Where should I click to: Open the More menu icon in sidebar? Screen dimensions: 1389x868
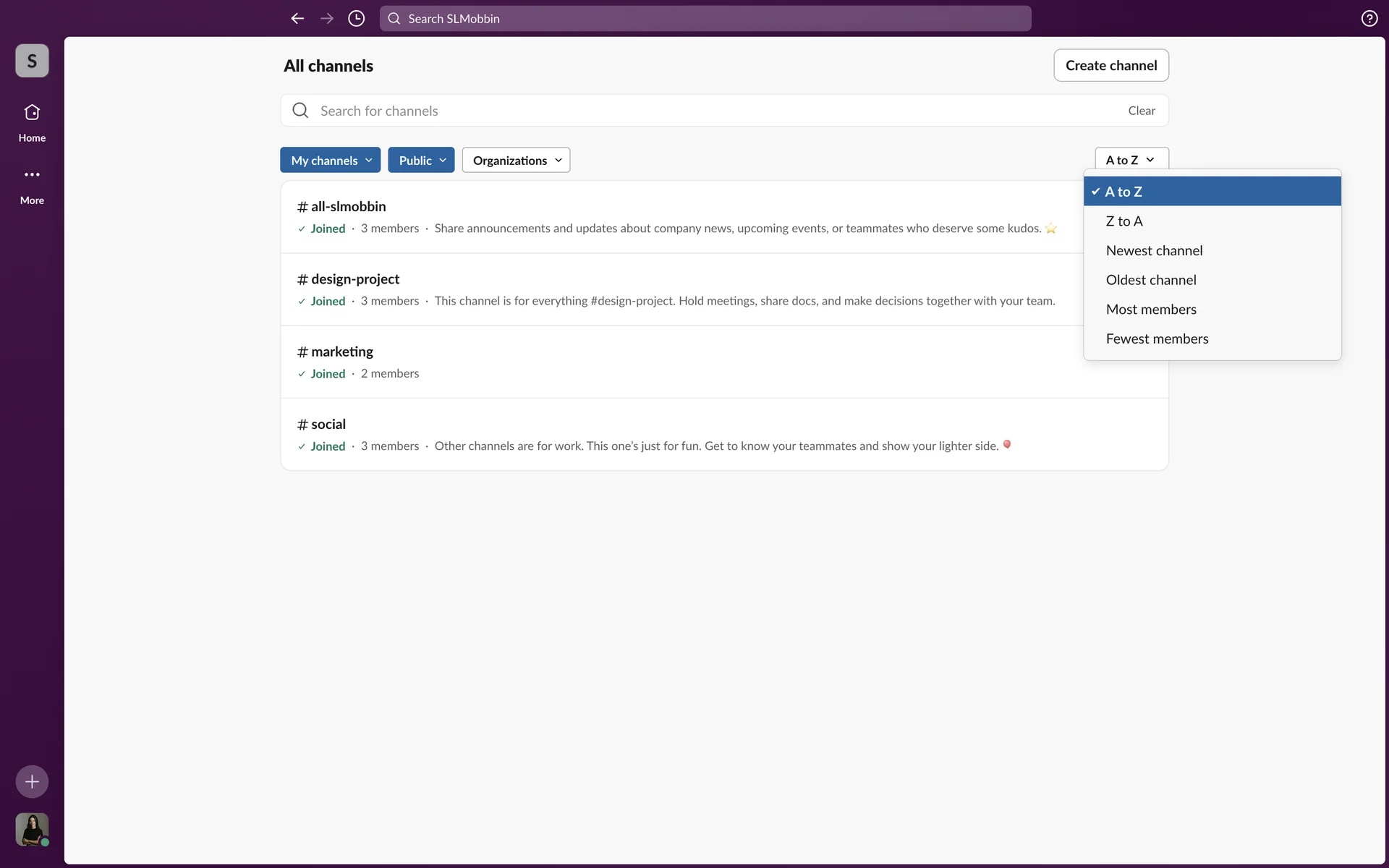tap(32, 175)
